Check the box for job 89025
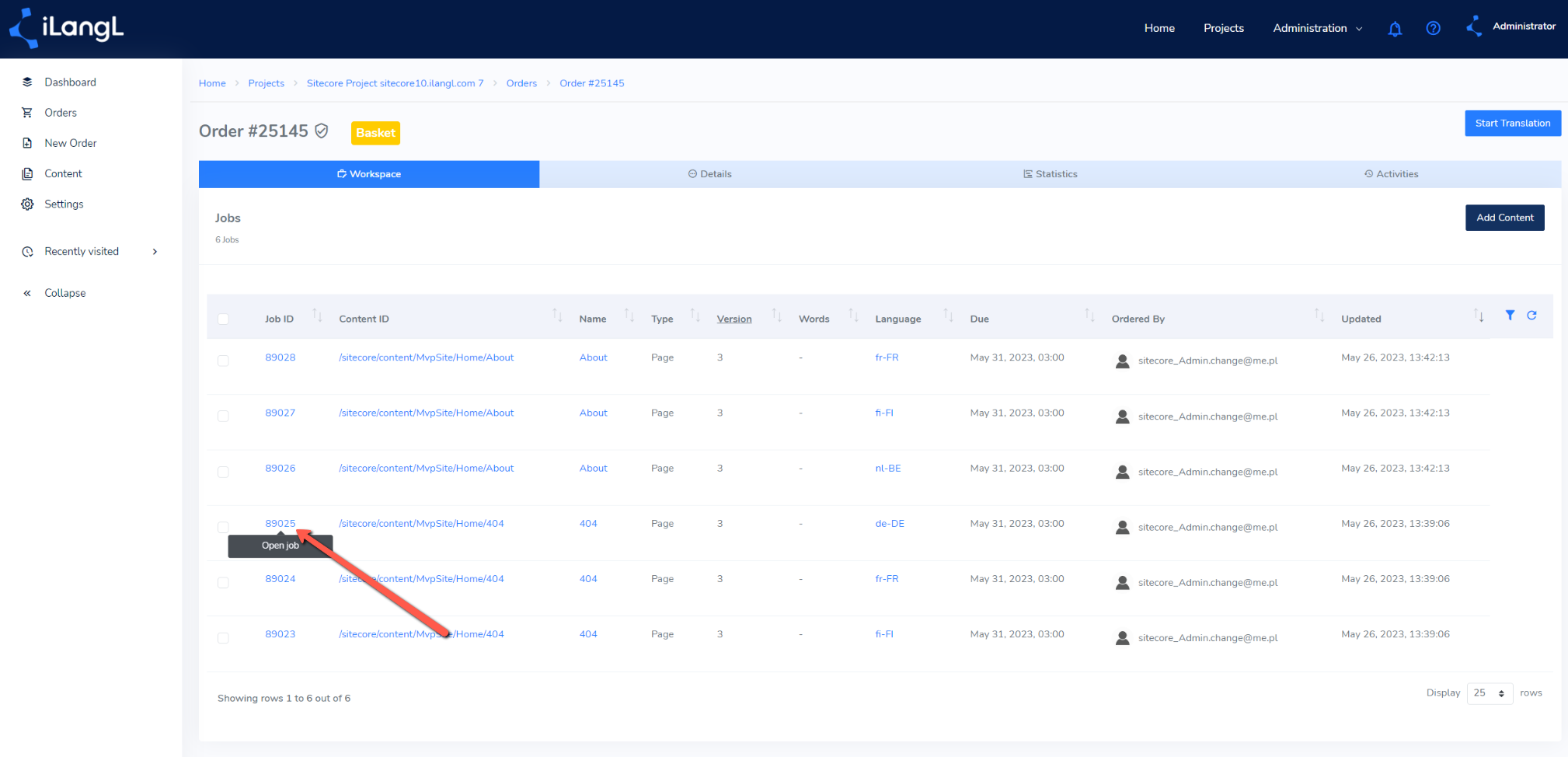Image resolution: width=1568 pixels, height=757 pixels. pos(223,527)
